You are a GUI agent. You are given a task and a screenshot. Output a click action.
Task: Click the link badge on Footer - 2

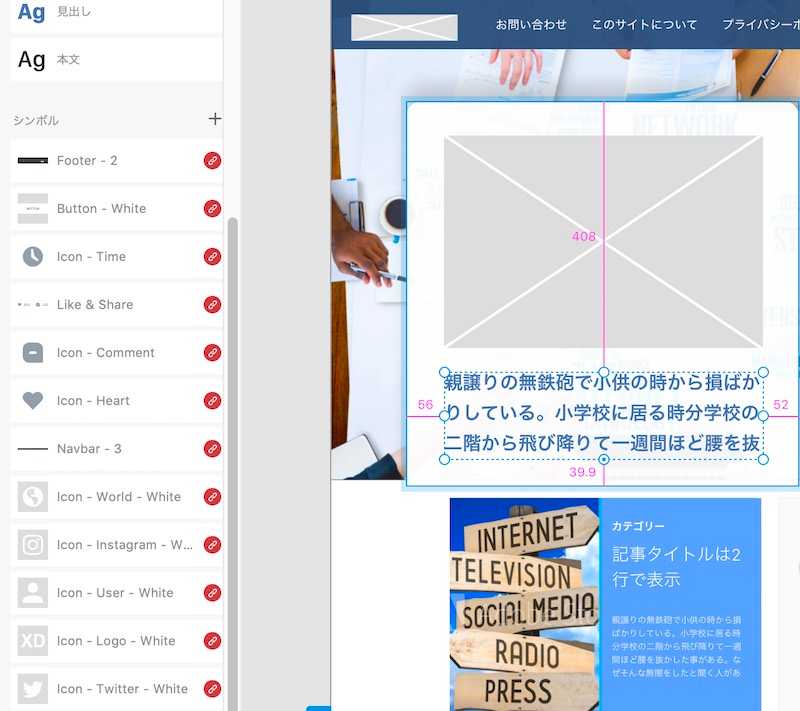[x=212, y=161]
